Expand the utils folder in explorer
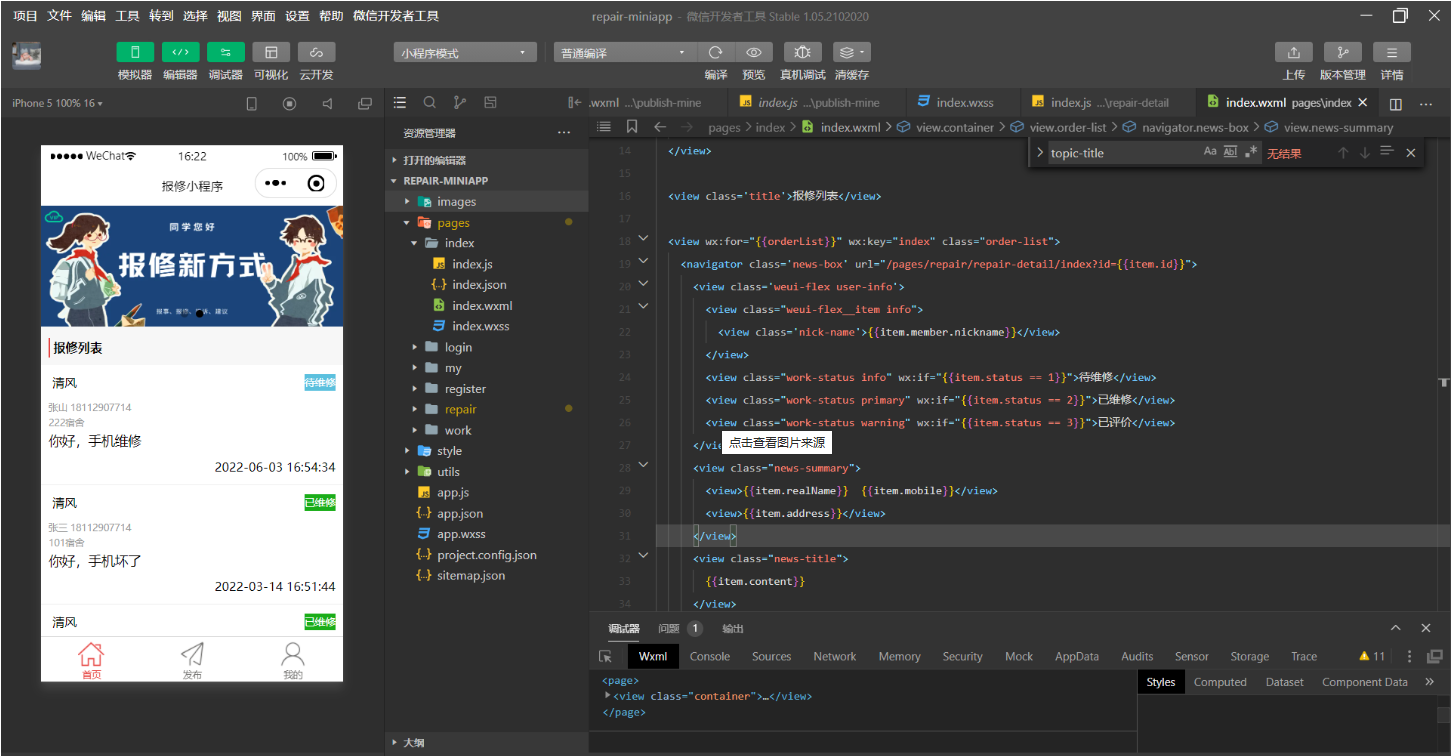This screenshot has height=756, width=1452. coord(448,472)
